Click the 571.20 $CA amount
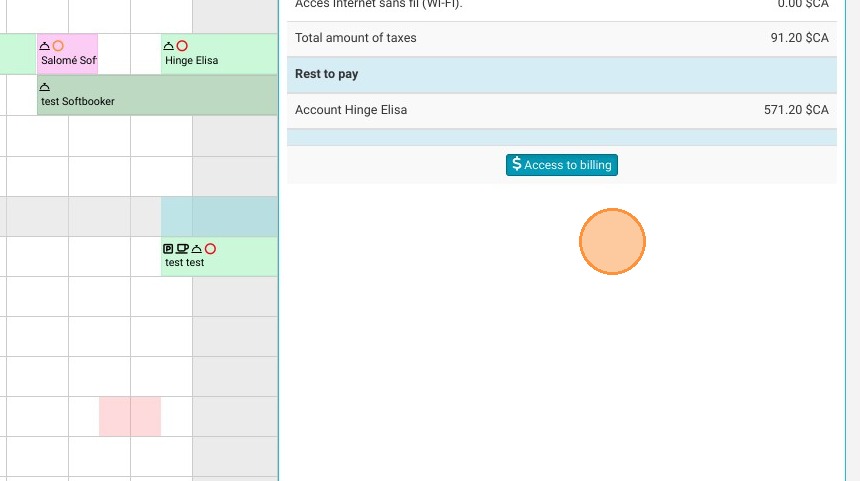 [x=796, y=110]
